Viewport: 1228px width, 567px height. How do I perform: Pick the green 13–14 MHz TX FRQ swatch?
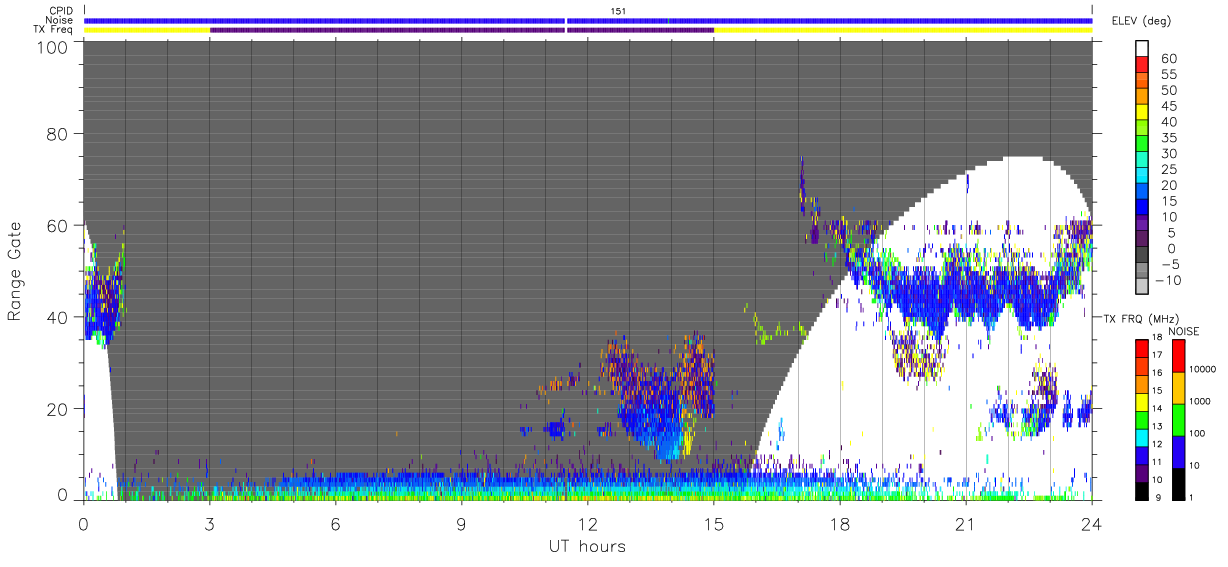pyautogui.click(x=1143, y=420)
